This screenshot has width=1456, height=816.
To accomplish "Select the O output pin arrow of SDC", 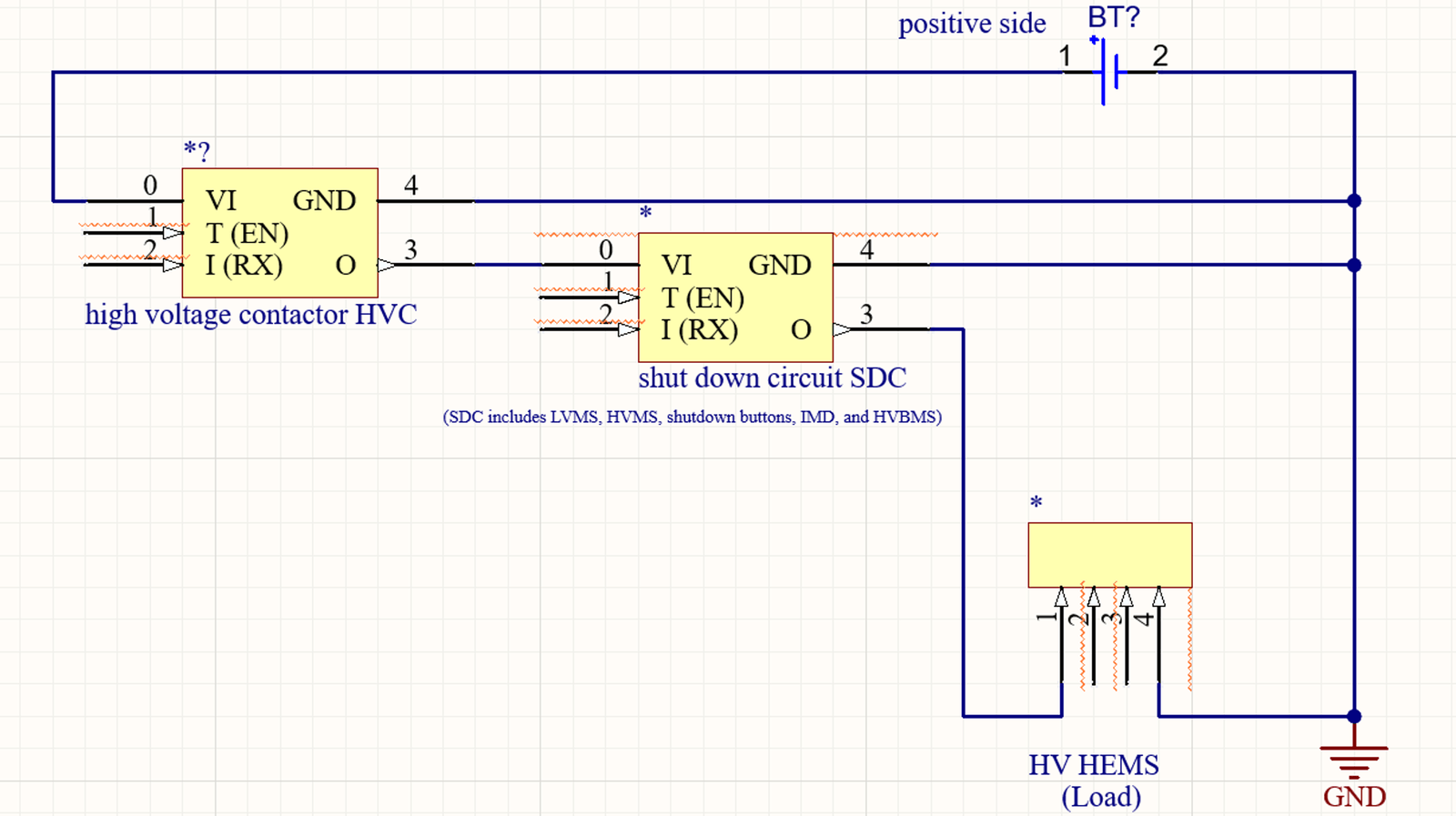I will [x=843, y=329].
